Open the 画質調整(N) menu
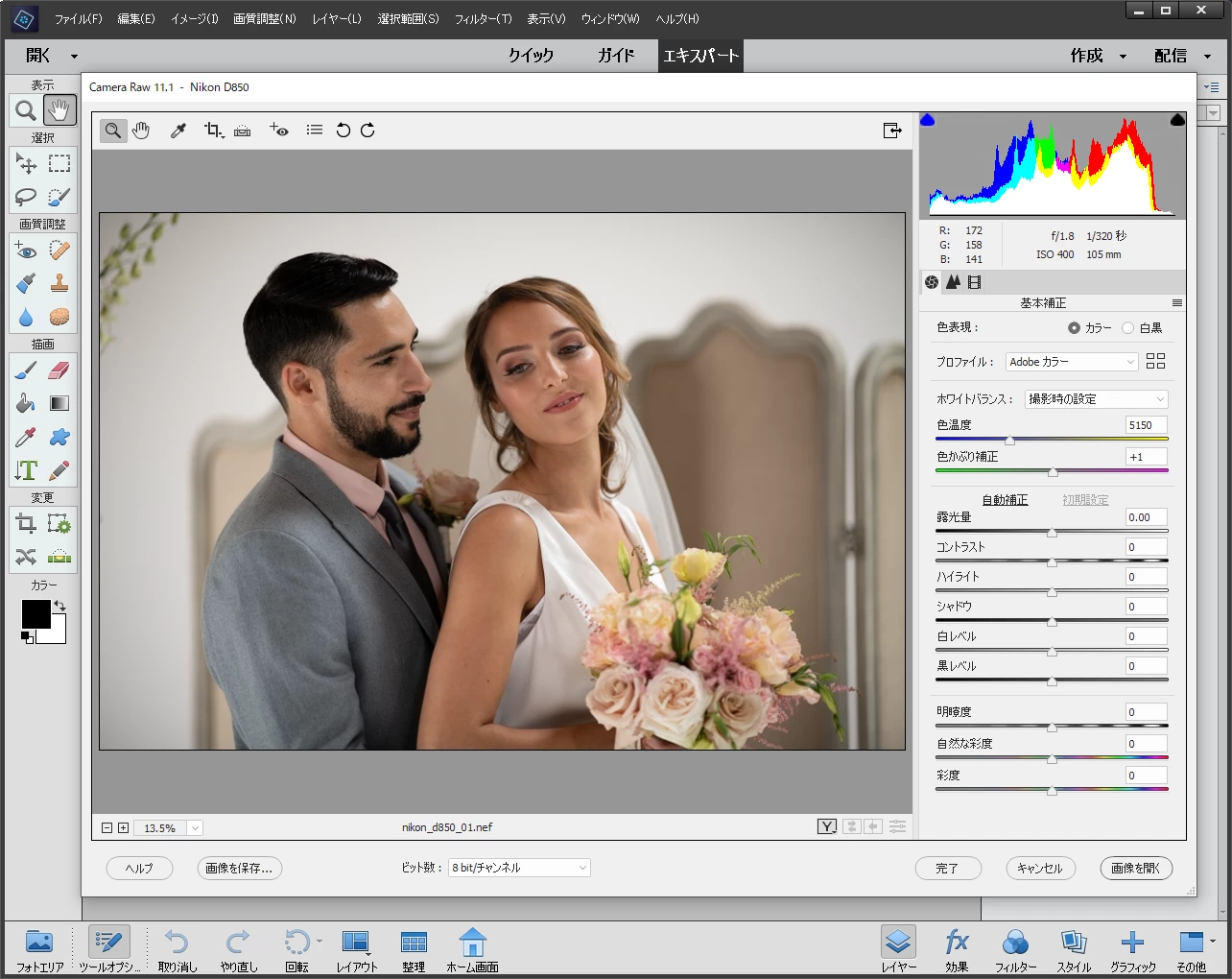The height and width of the screenshot is (979, 1232). tap(265, 19)
